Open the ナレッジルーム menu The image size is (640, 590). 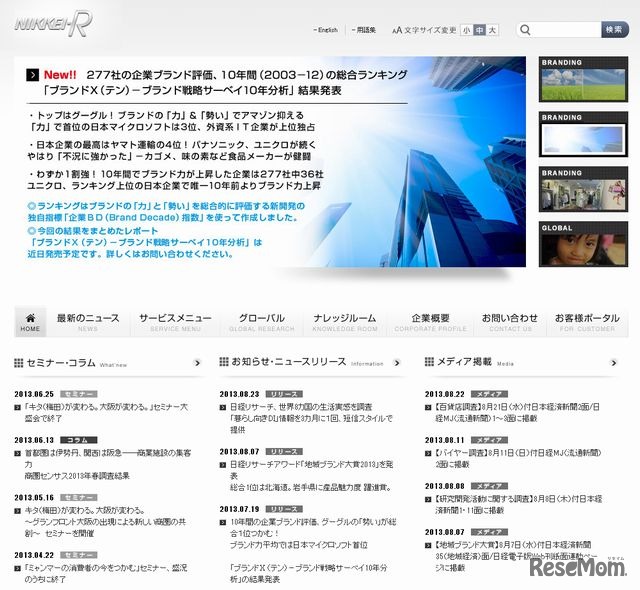345,322
